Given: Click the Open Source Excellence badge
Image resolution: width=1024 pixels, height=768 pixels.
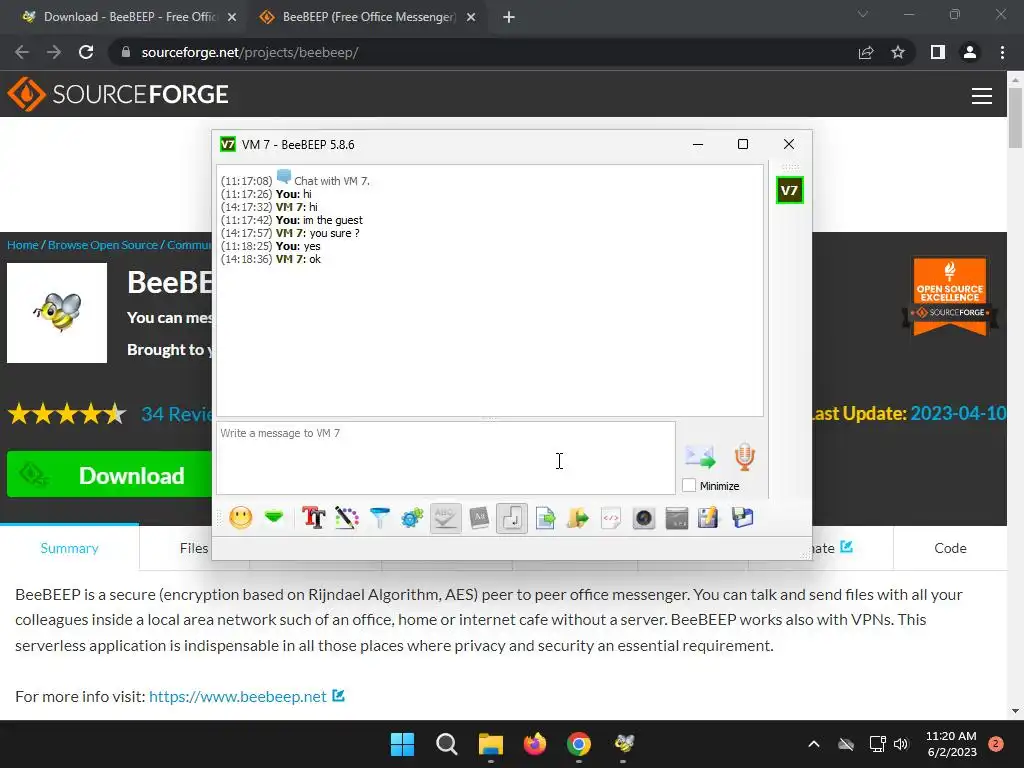Looking at the screenshot, I should (950, 296).
